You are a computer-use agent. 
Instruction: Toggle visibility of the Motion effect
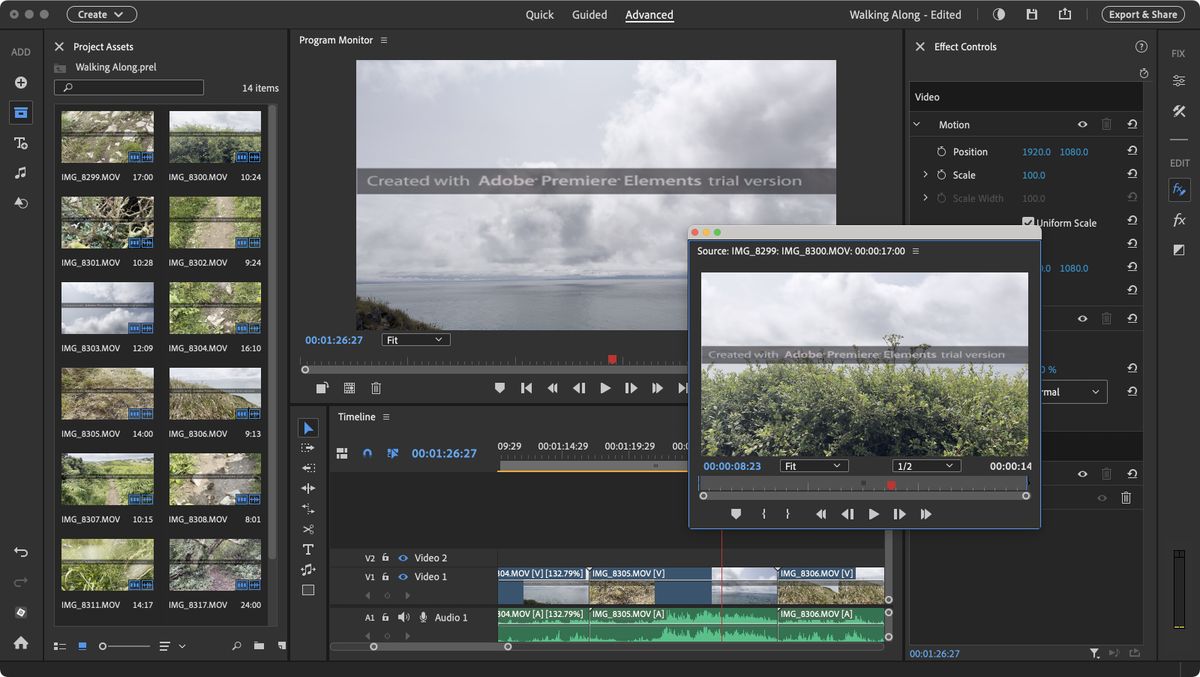1082,124
